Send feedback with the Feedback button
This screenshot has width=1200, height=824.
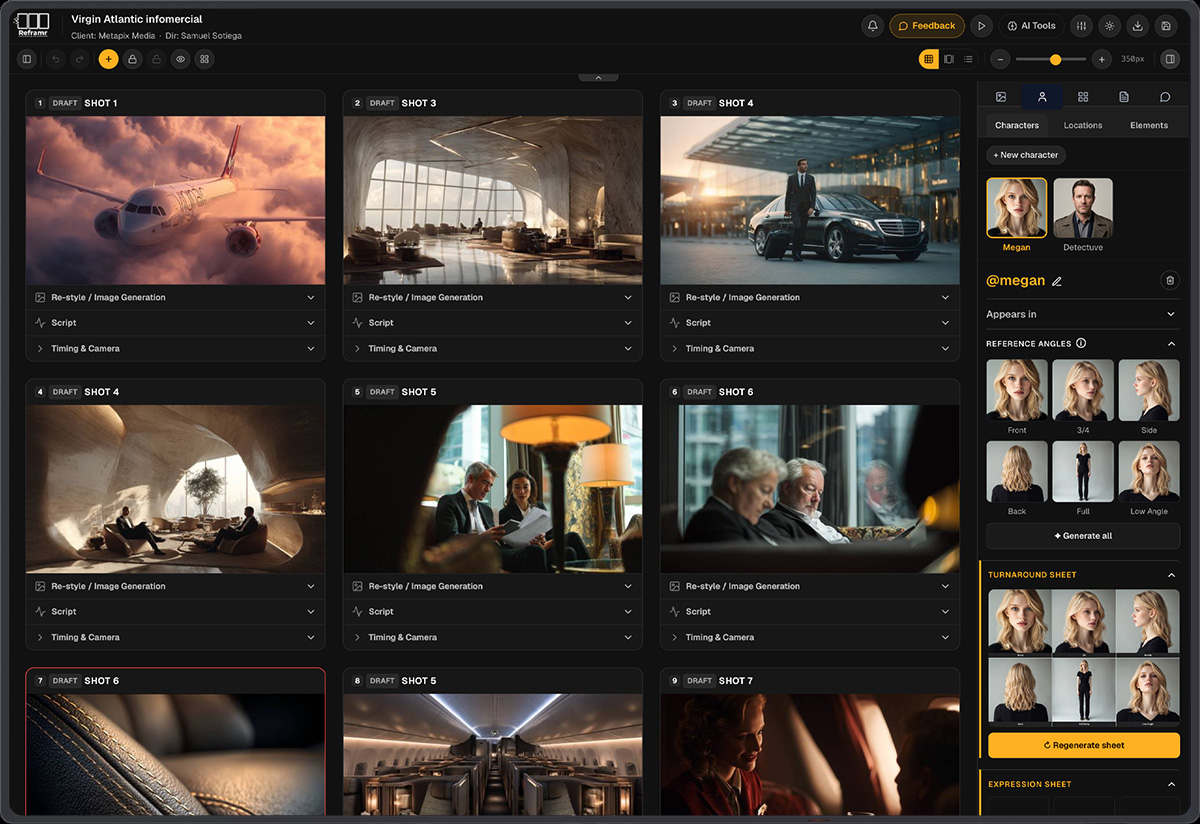point(927,26)
